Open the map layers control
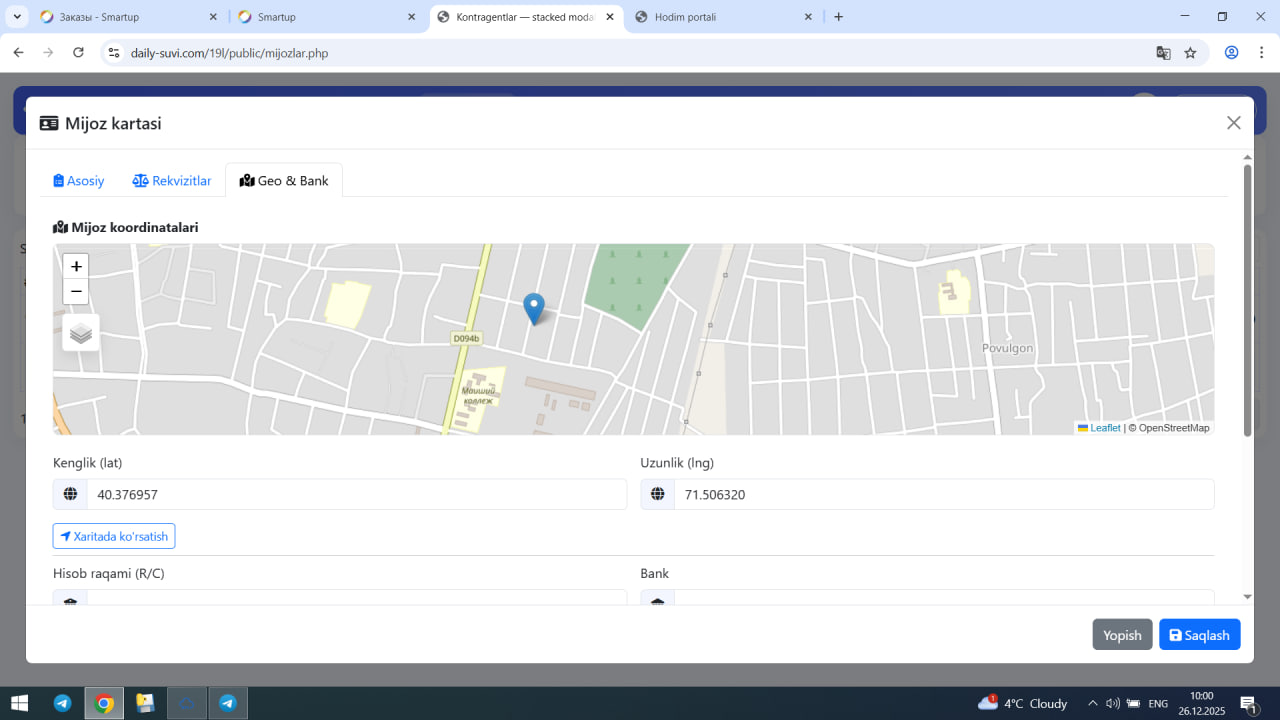 tap(81, 333)
